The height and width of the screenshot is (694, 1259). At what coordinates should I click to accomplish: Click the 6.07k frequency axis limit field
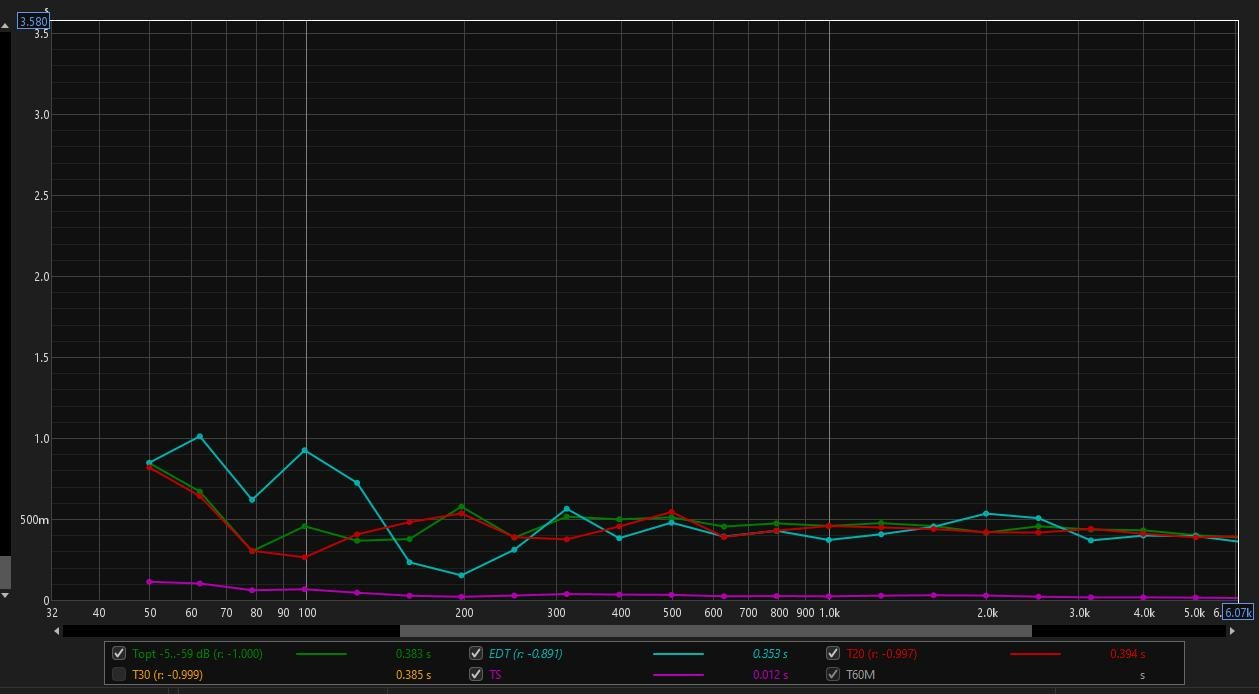[x=1238, y=613]
